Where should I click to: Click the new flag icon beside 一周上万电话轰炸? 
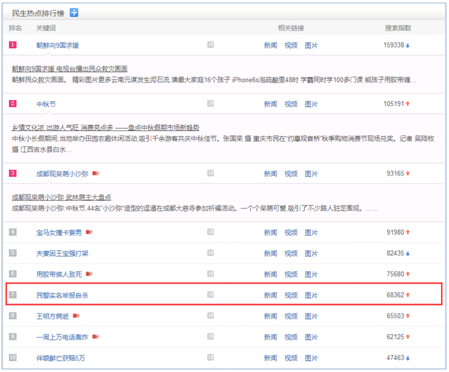pyautogui.click(x=96, y=336)
